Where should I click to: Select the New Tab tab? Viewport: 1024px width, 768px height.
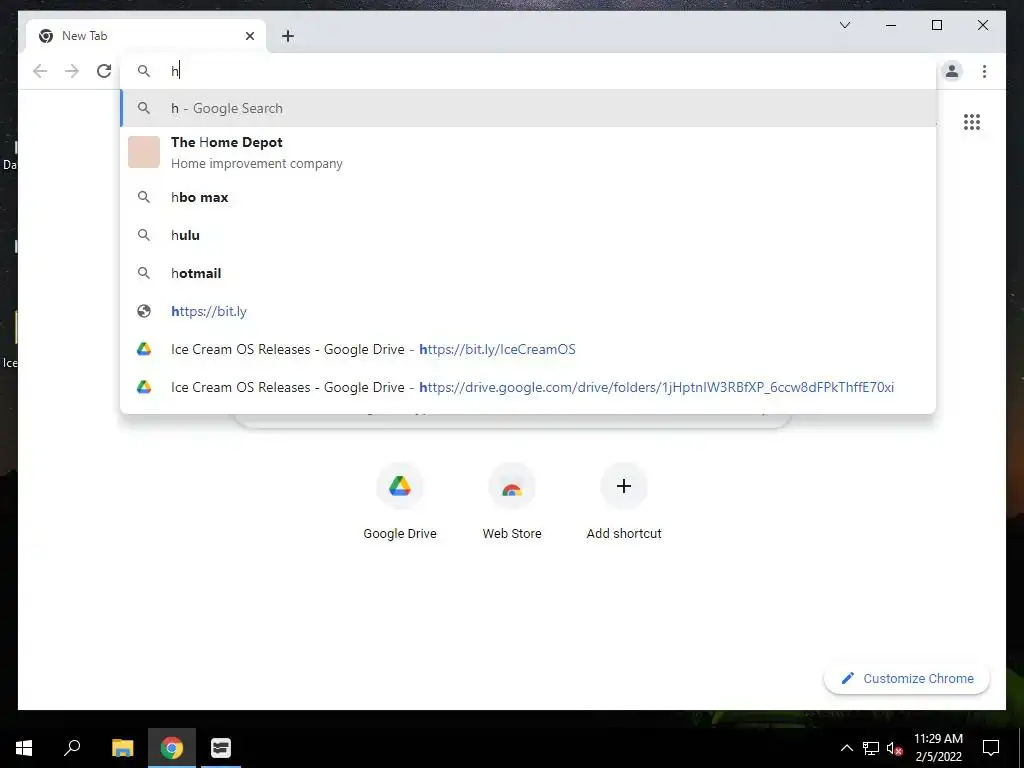(x=146, y=36)
